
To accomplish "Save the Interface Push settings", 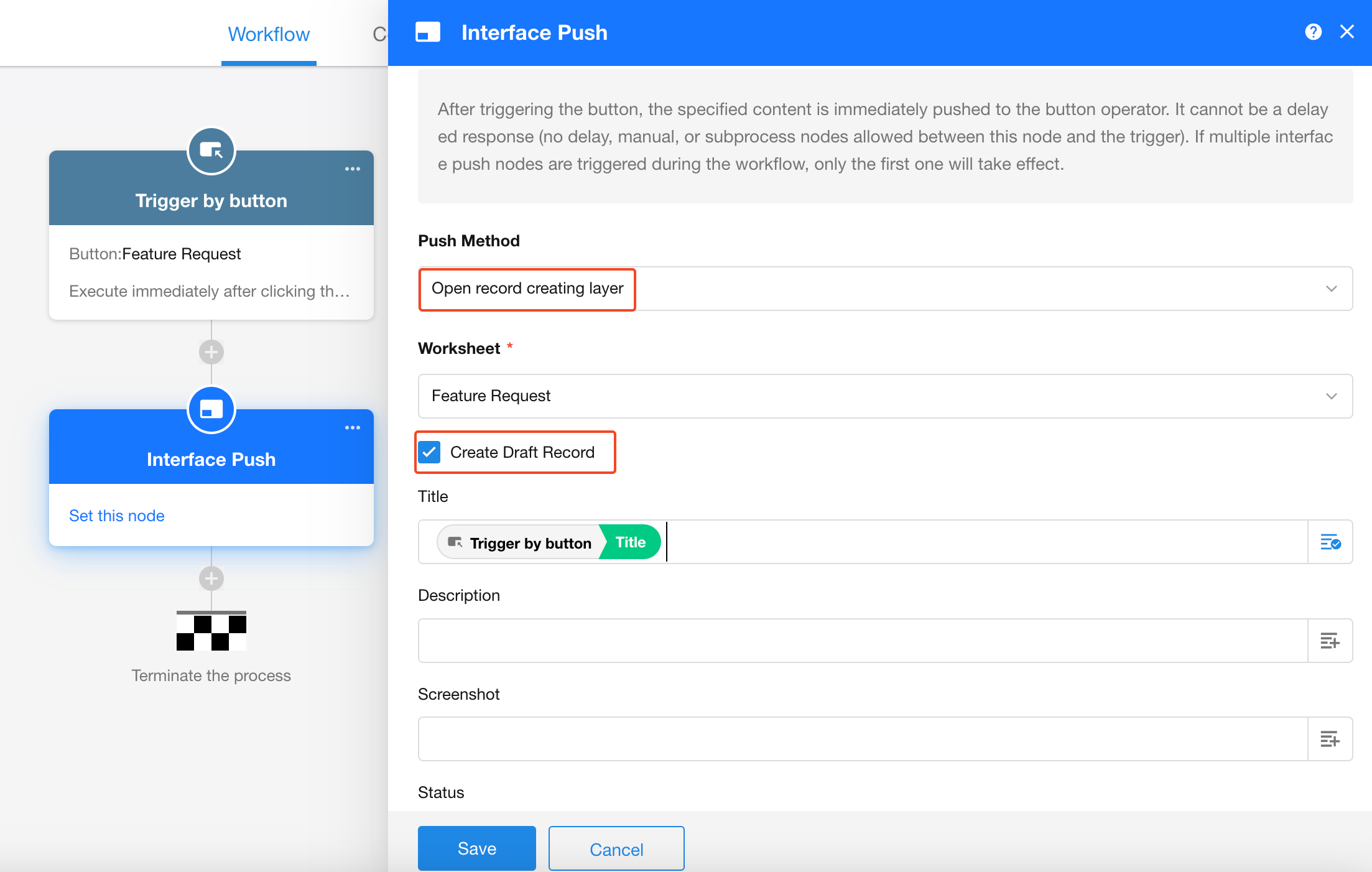I will (x=476, y=848).
